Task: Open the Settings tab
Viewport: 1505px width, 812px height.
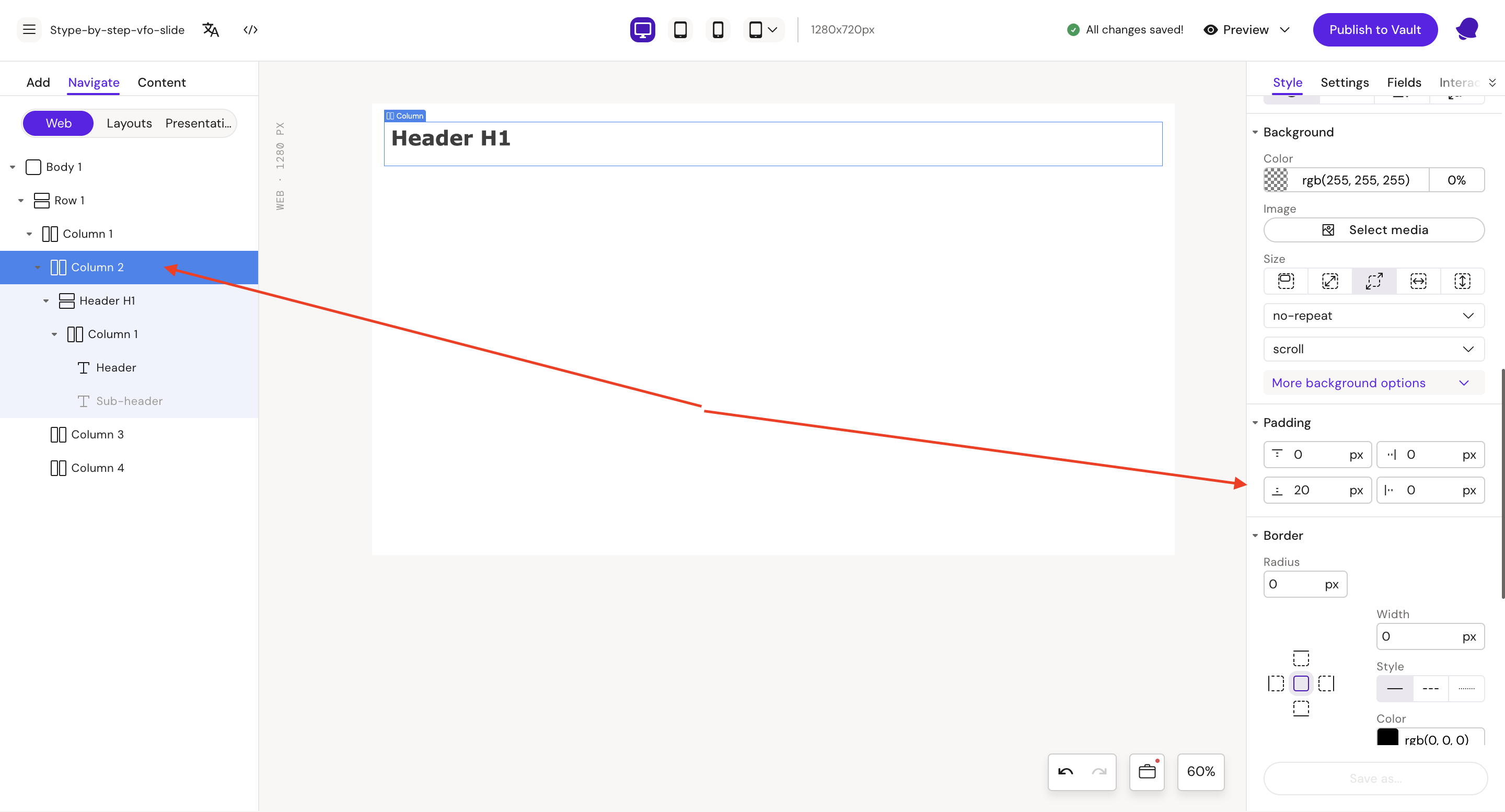Action: pos(1345,83)
